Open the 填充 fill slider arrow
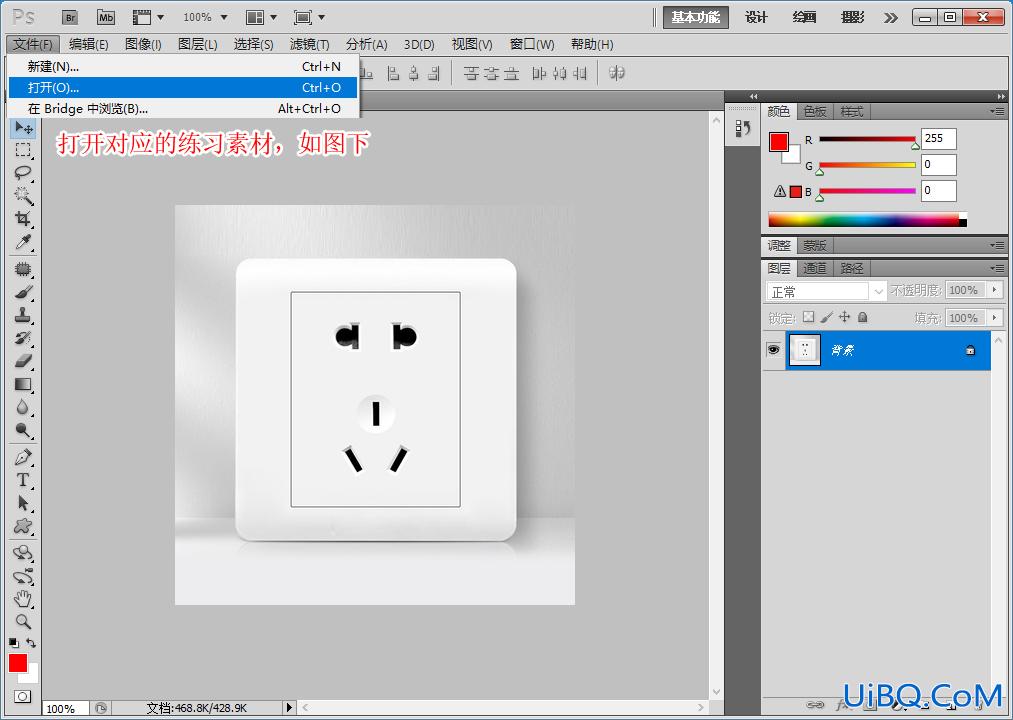 click(x=995, y=317)
